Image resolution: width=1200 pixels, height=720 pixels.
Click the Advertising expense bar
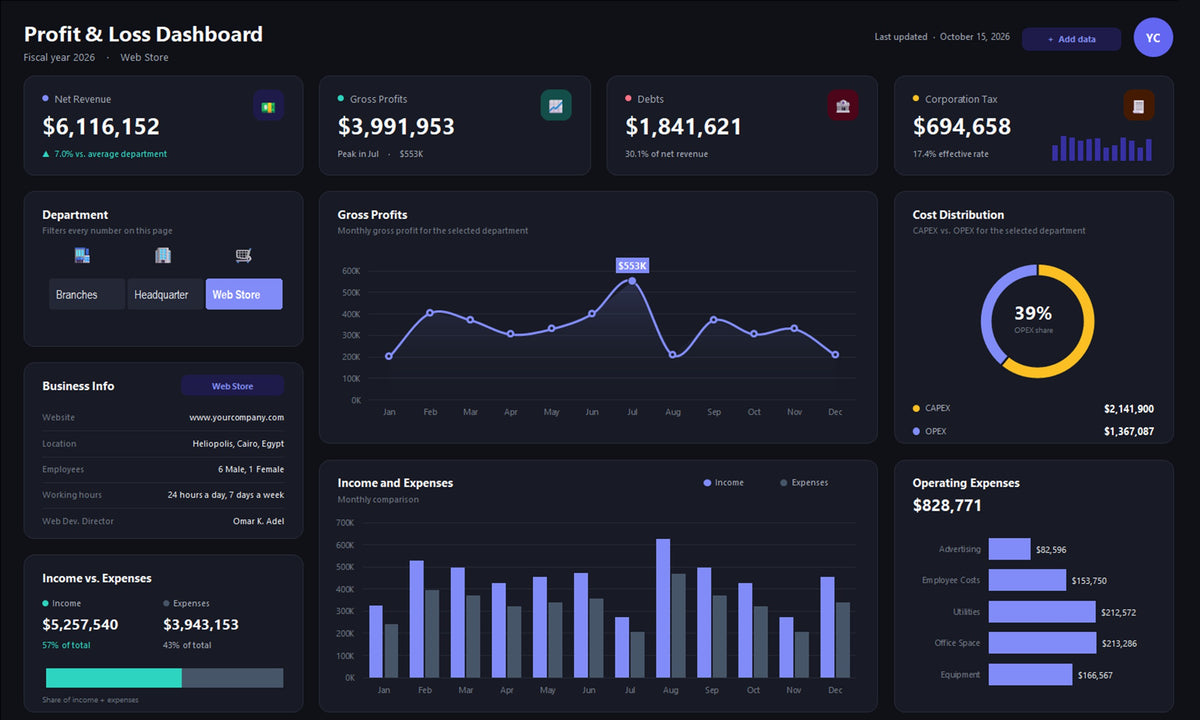[x=1009, y=549]
